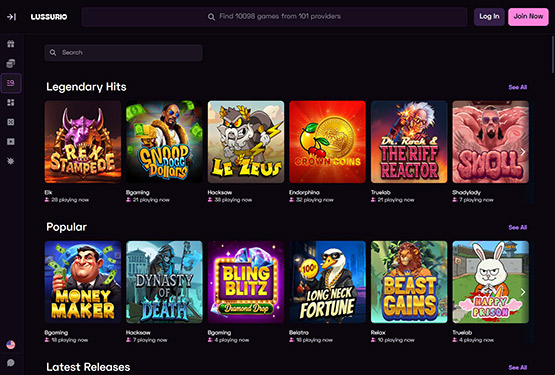The height and width of the screenshot is (375, 555).
Task: Open the dice games icon in sidebar
Action: (x=11, y=122)
